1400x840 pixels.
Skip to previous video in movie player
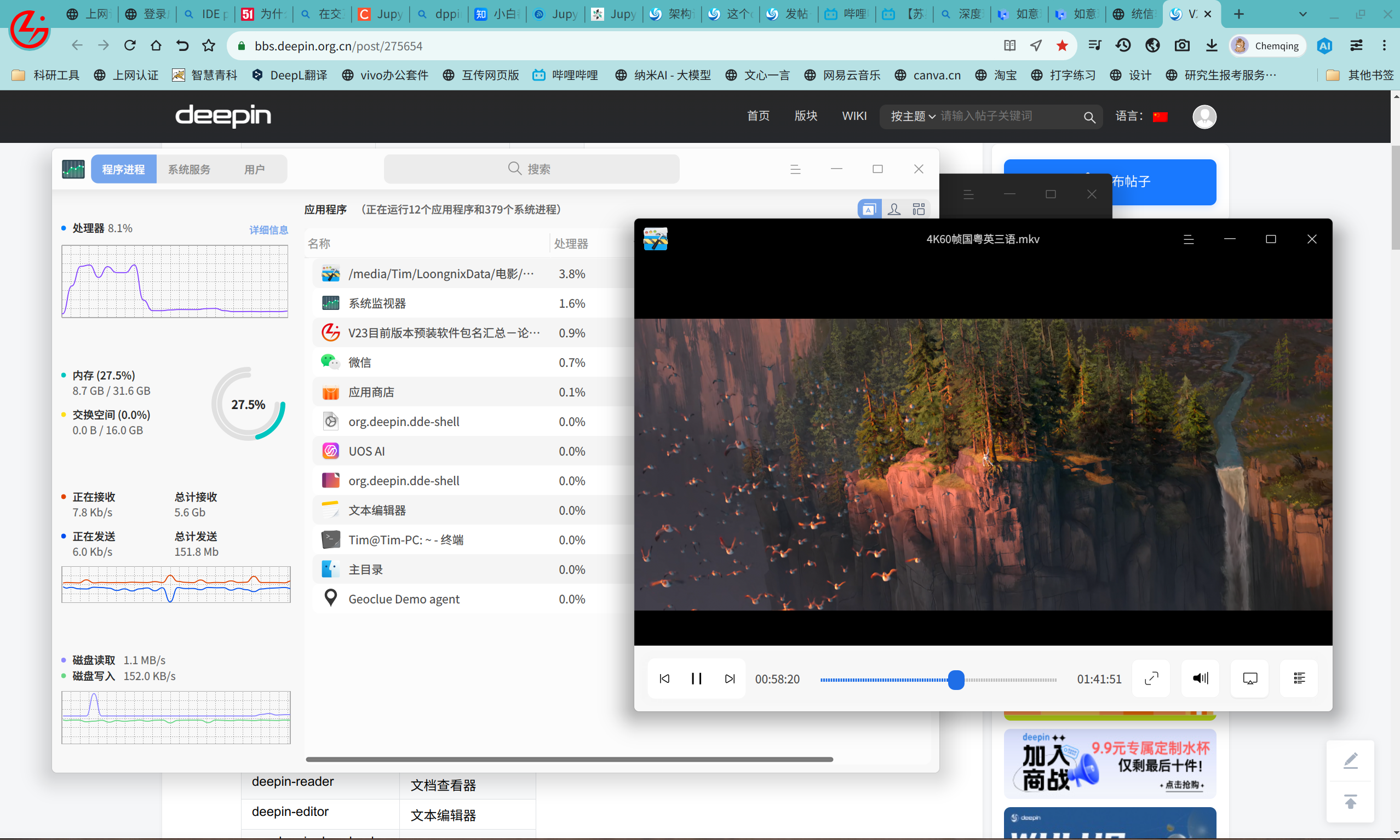click(664, 678)
